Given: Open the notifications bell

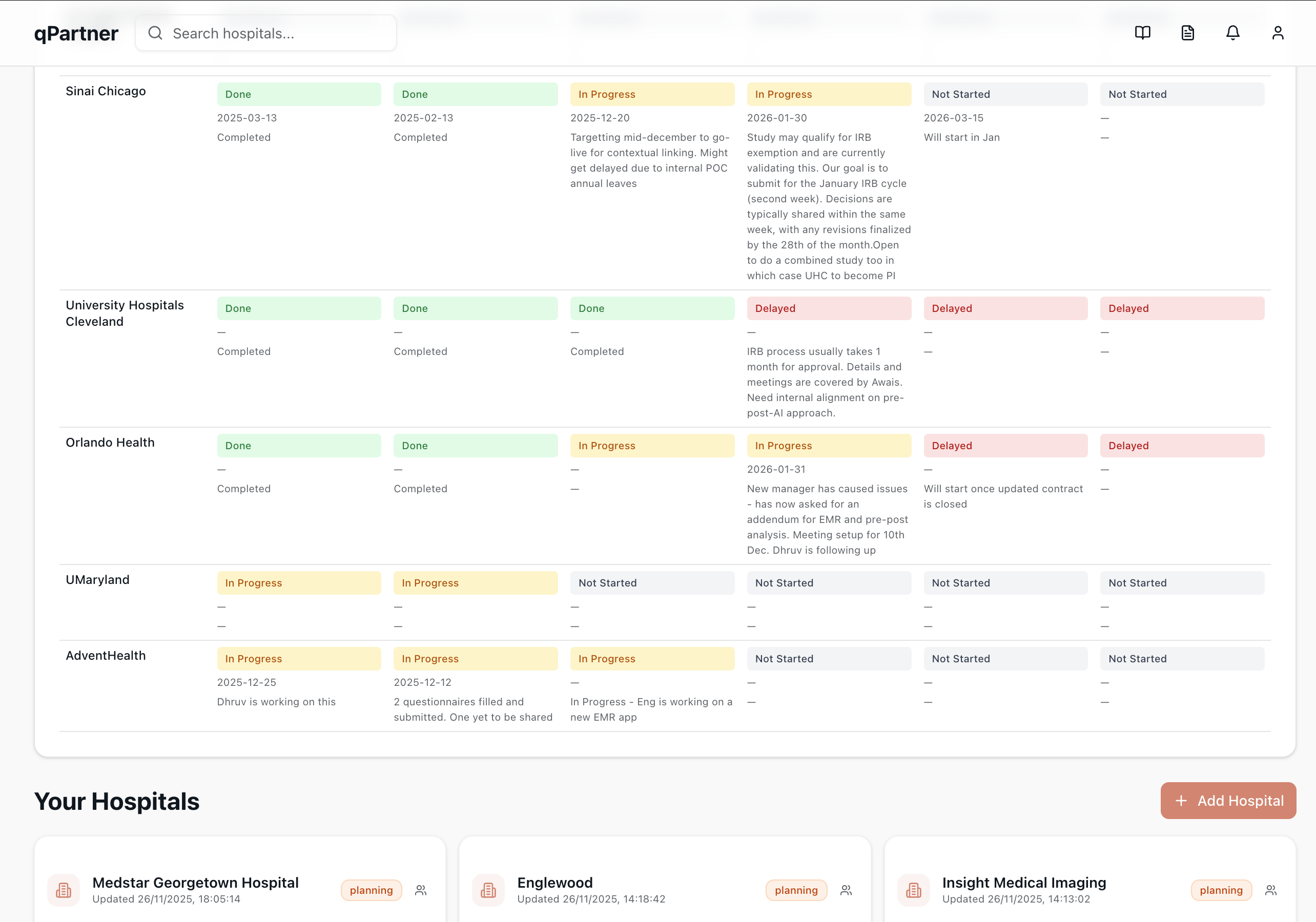Looking at the screenshot, I should click(x=1233, y=33).
